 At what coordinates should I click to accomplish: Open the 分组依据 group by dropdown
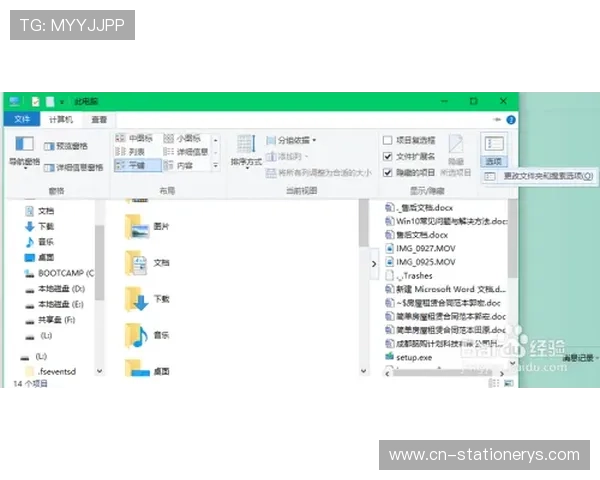(291, 140)
